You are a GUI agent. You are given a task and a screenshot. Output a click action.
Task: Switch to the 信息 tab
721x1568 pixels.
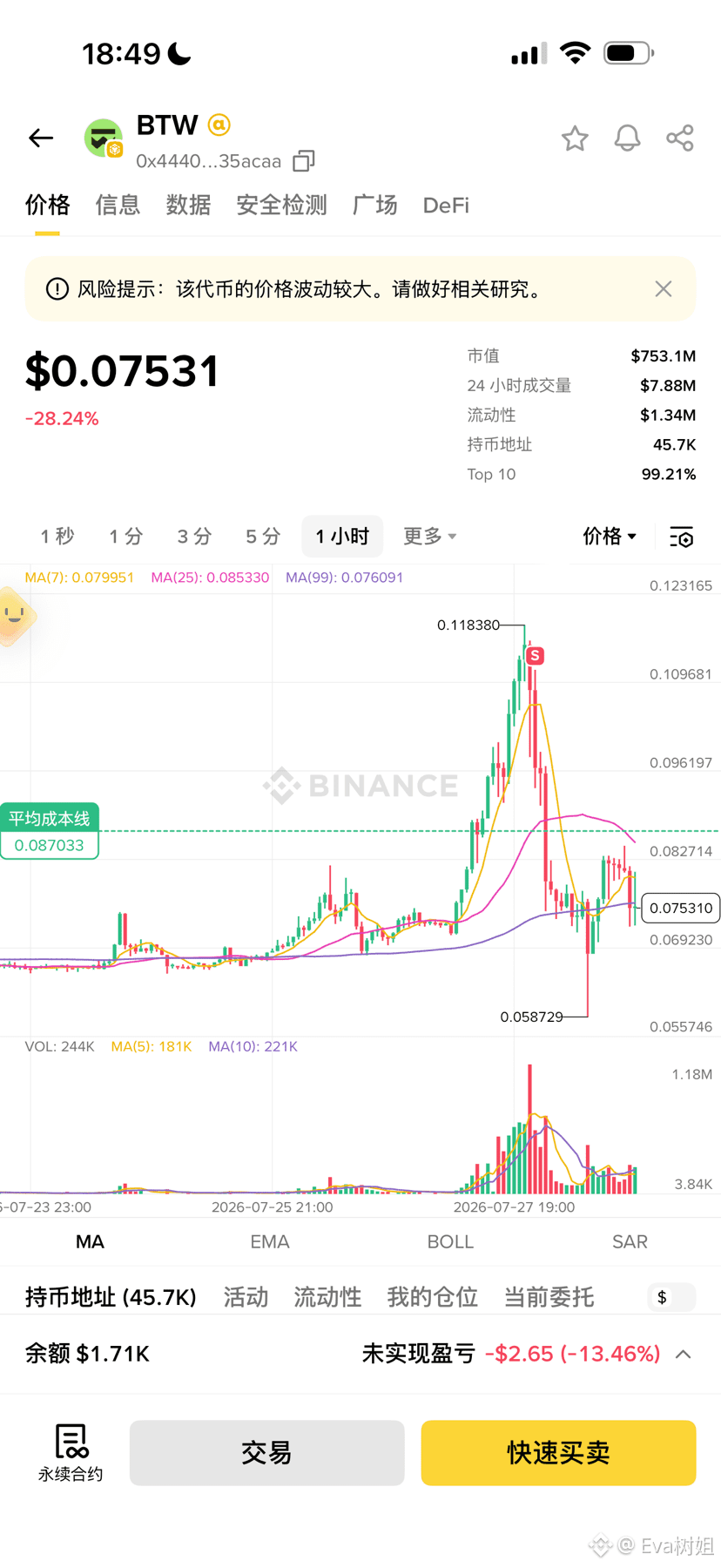point(118,206)
